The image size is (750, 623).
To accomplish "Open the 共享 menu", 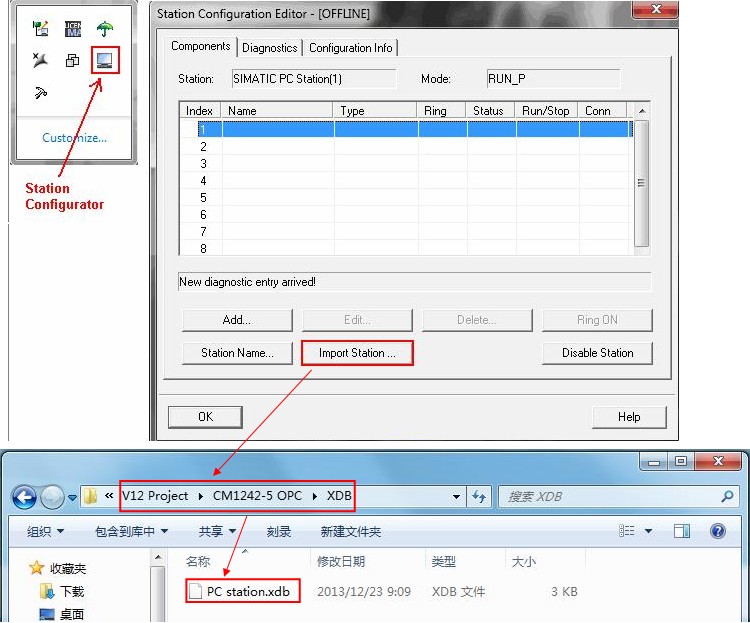I will point(218,532).
